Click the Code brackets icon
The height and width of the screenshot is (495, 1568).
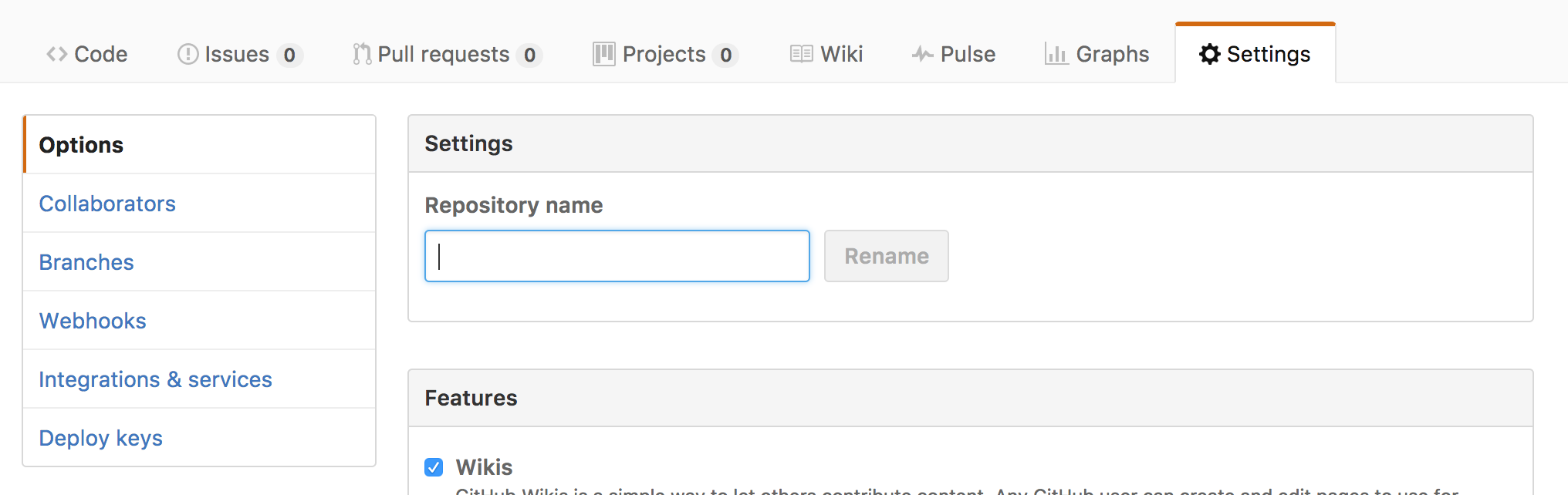[x=57, y=54]
